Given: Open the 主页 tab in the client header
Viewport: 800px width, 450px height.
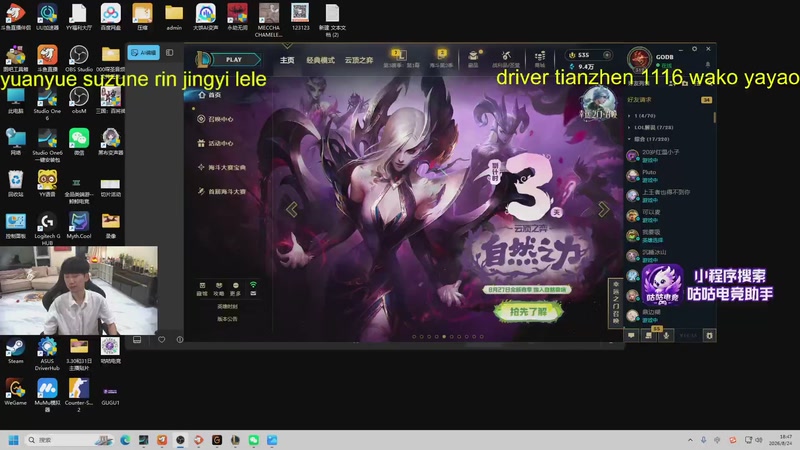Looking at the screenshot, I should [287, 60].
